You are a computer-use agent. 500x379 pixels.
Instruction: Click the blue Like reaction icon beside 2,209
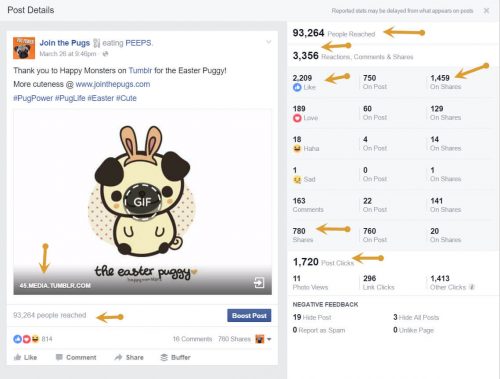297,87
